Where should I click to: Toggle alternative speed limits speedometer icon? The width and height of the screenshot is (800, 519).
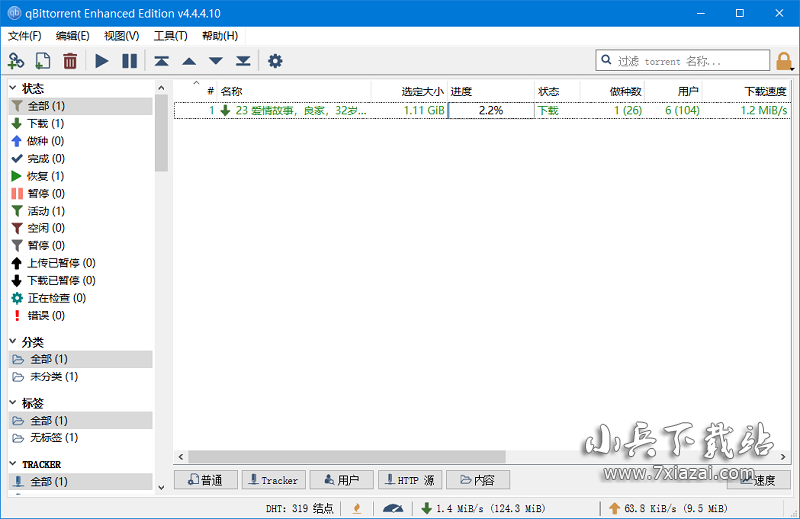click(x=392, y=508)
